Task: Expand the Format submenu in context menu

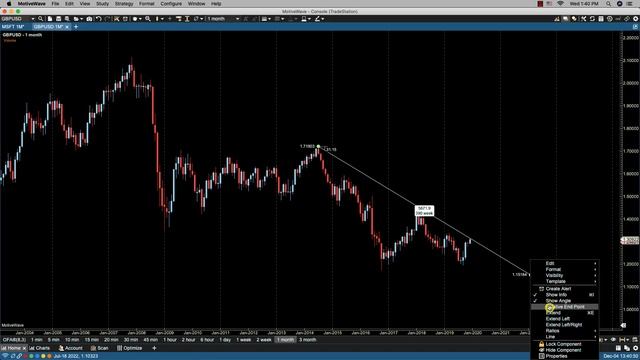Action: coord(564,269)
